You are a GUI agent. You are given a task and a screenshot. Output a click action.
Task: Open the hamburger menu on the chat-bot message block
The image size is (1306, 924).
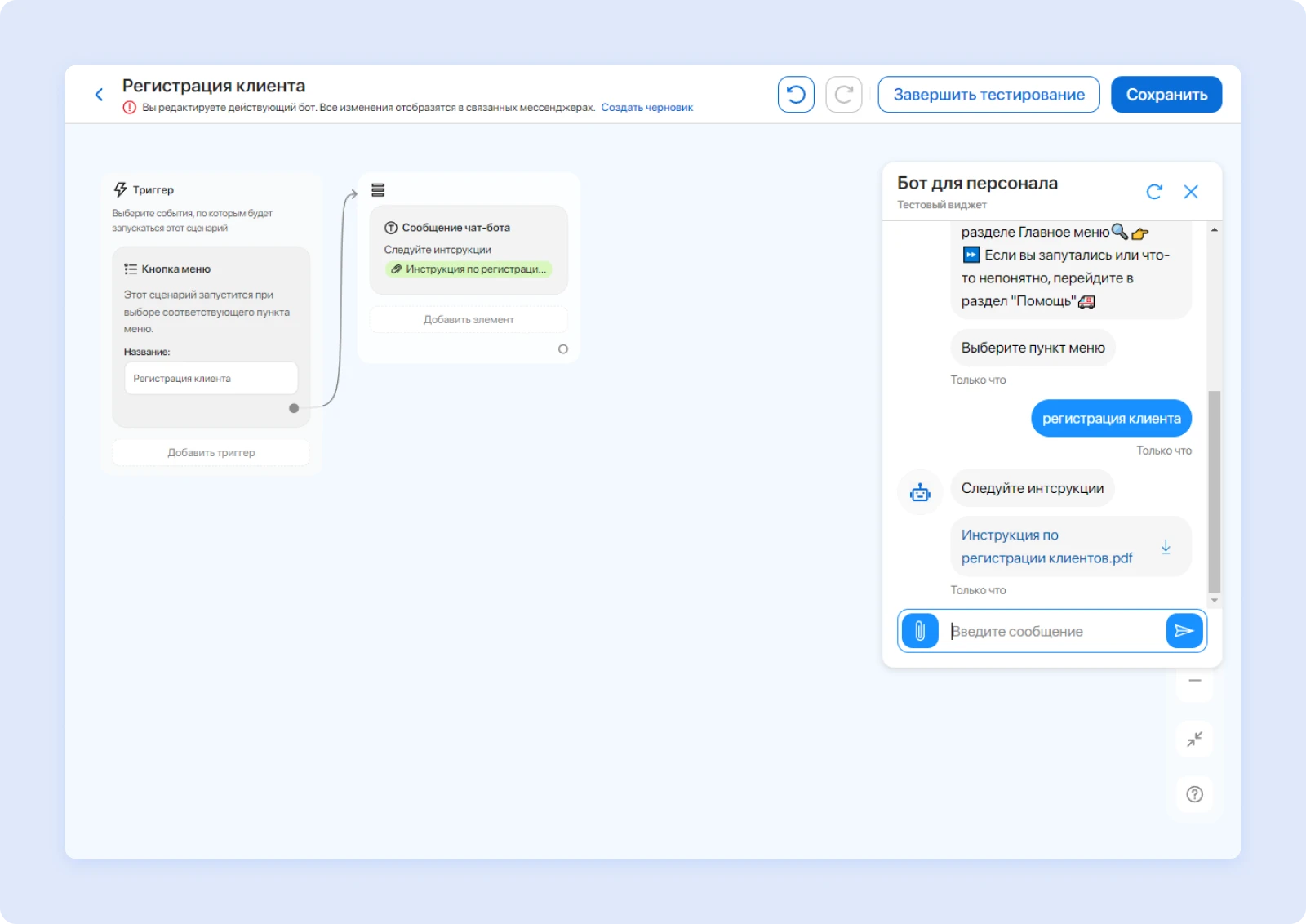pyautogui.click(x=378, y=189)
